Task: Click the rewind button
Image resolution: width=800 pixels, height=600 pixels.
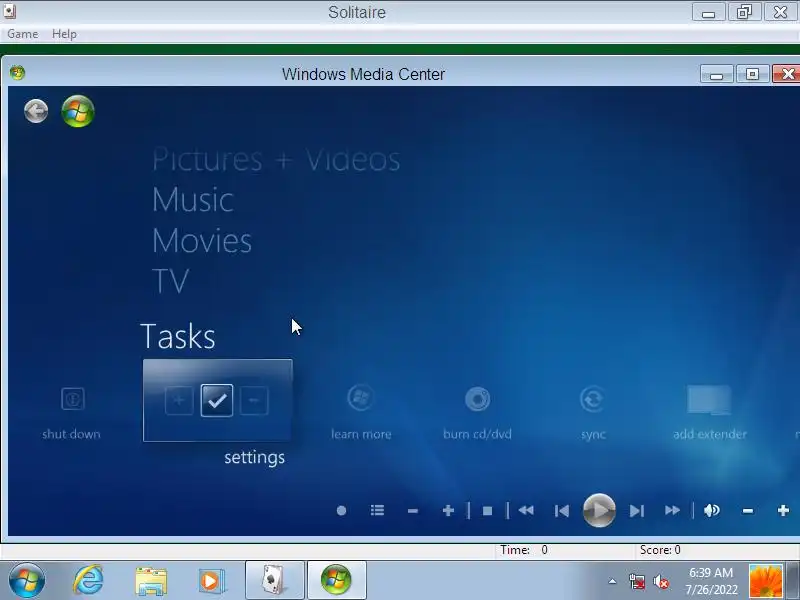Action: pyautogui.click(x=526, y=510)
